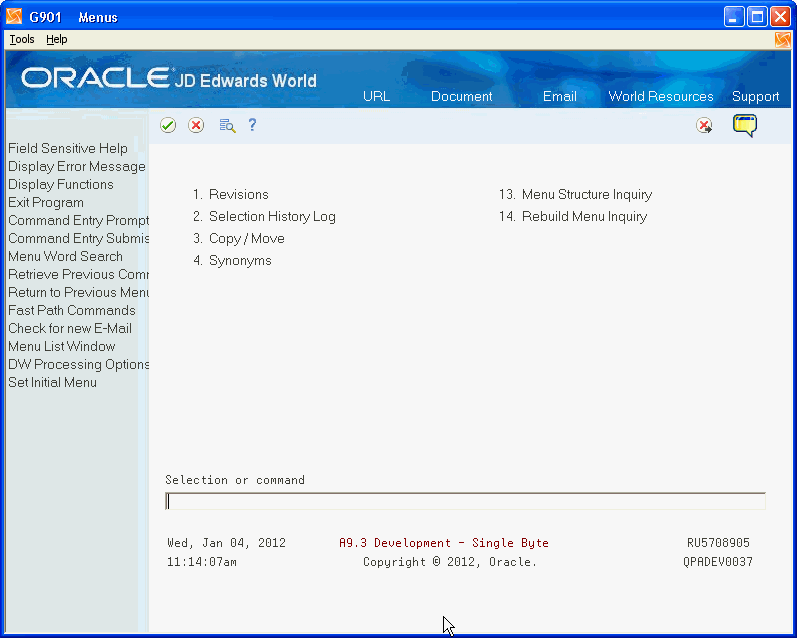Click the RU5708905 user ID text
The height and width of the screenshot is (638, 797).
click(x=718, y=543)
